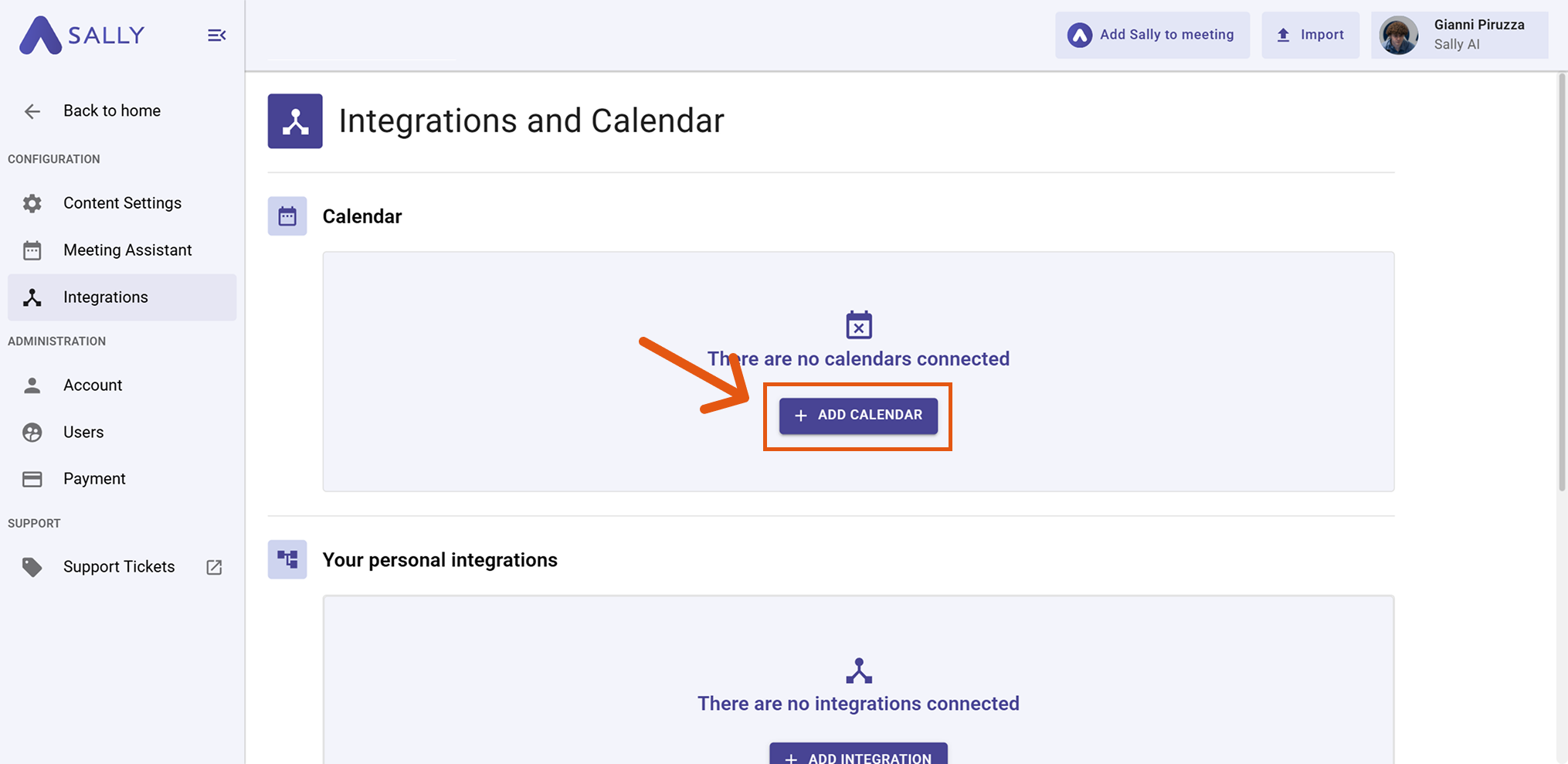Click the Calendar section icon
The height and width of the screenshot is (764, 1568).
pyautogui.click(x=287, y=216)
